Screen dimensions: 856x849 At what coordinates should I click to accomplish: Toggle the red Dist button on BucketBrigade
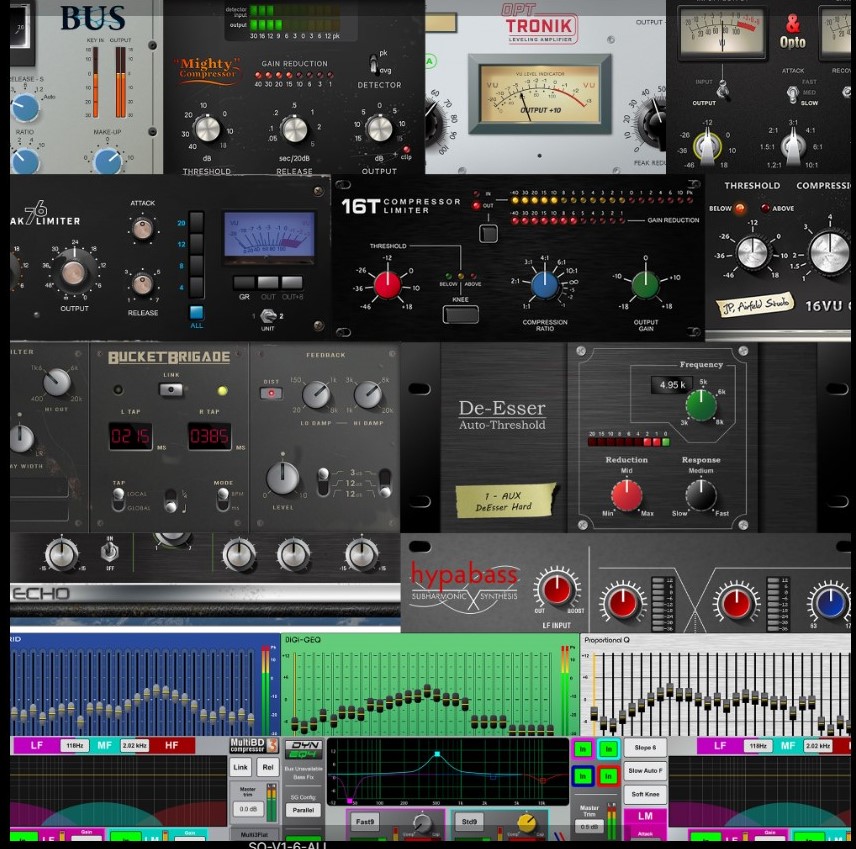[271, 393]
